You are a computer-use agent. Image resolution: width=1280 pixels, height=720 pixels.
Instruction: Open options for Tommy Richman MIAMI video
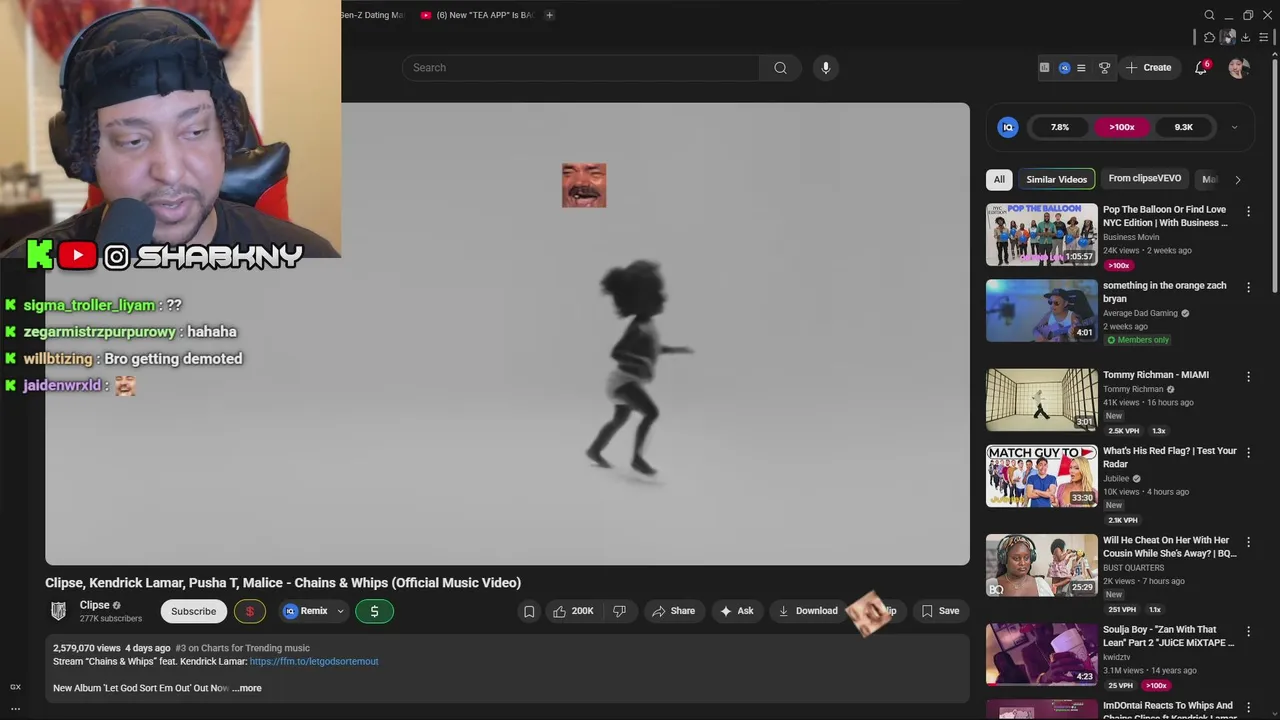click(1248, 377)
